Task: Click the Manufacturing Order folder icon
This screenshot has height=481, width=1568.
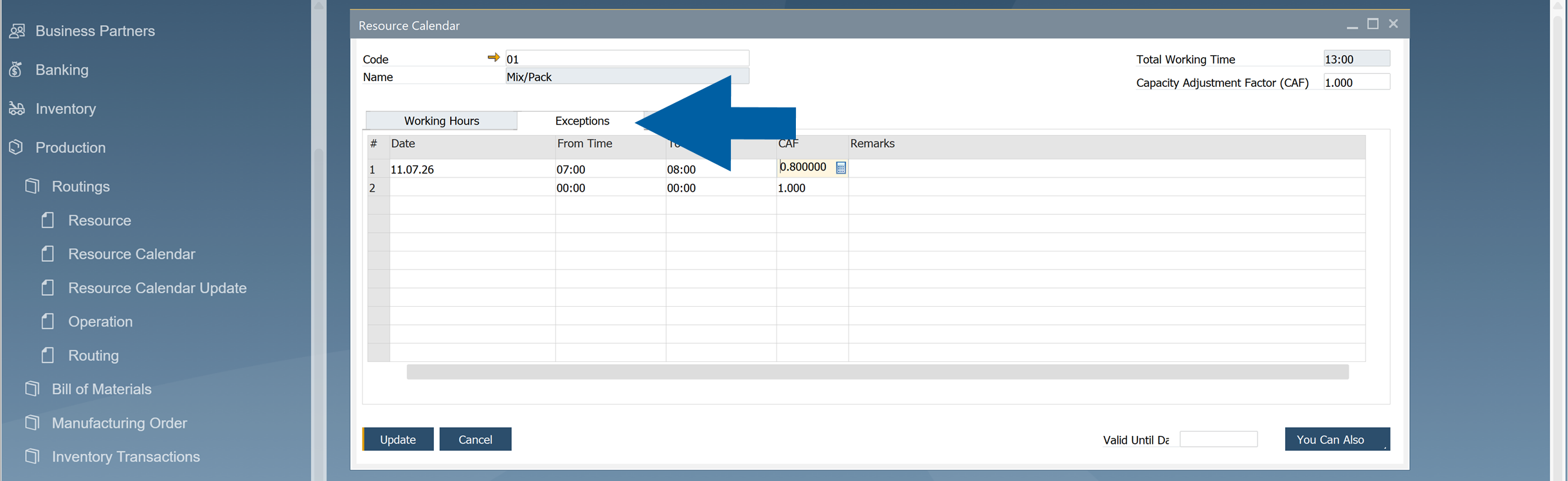Action: tap(32, 423)
